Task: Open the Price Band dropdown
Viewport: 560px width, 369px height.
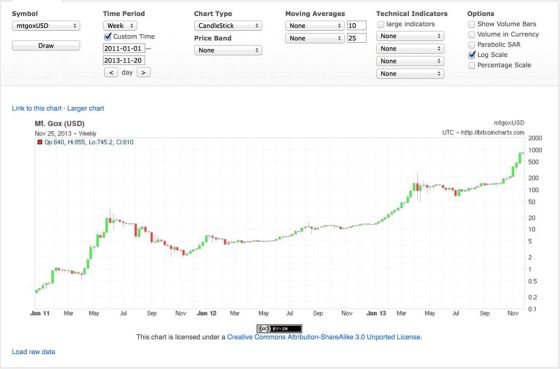Action: pos(228,50)
